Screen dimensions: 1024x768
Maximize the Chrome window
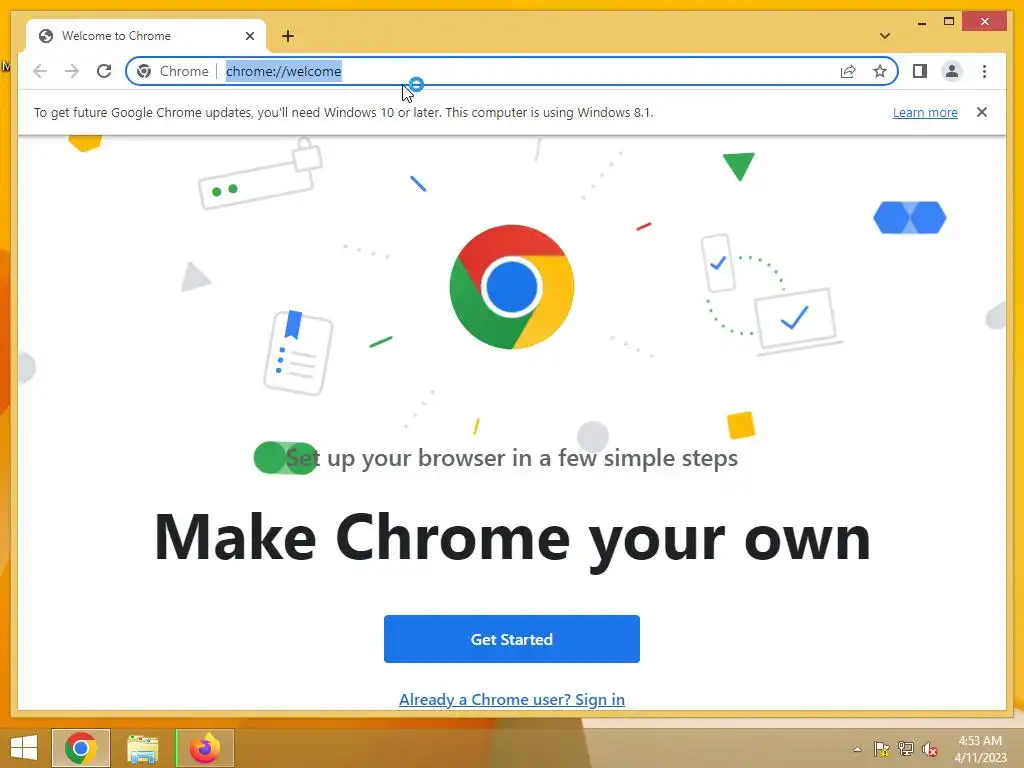949,22
